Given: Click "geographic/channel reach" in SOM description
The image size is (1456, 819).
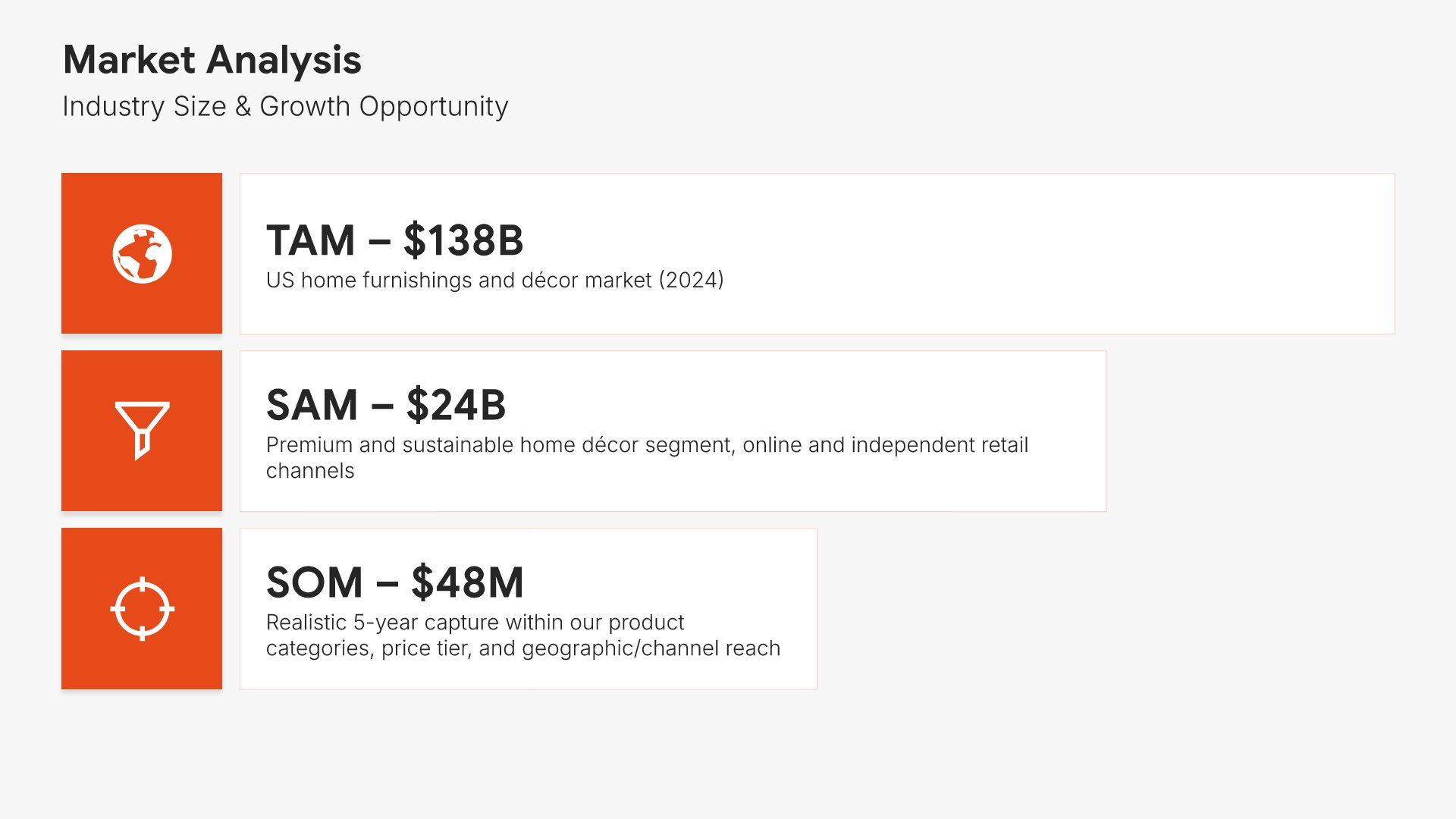Looking at the screenshot, I should [651, 648].
